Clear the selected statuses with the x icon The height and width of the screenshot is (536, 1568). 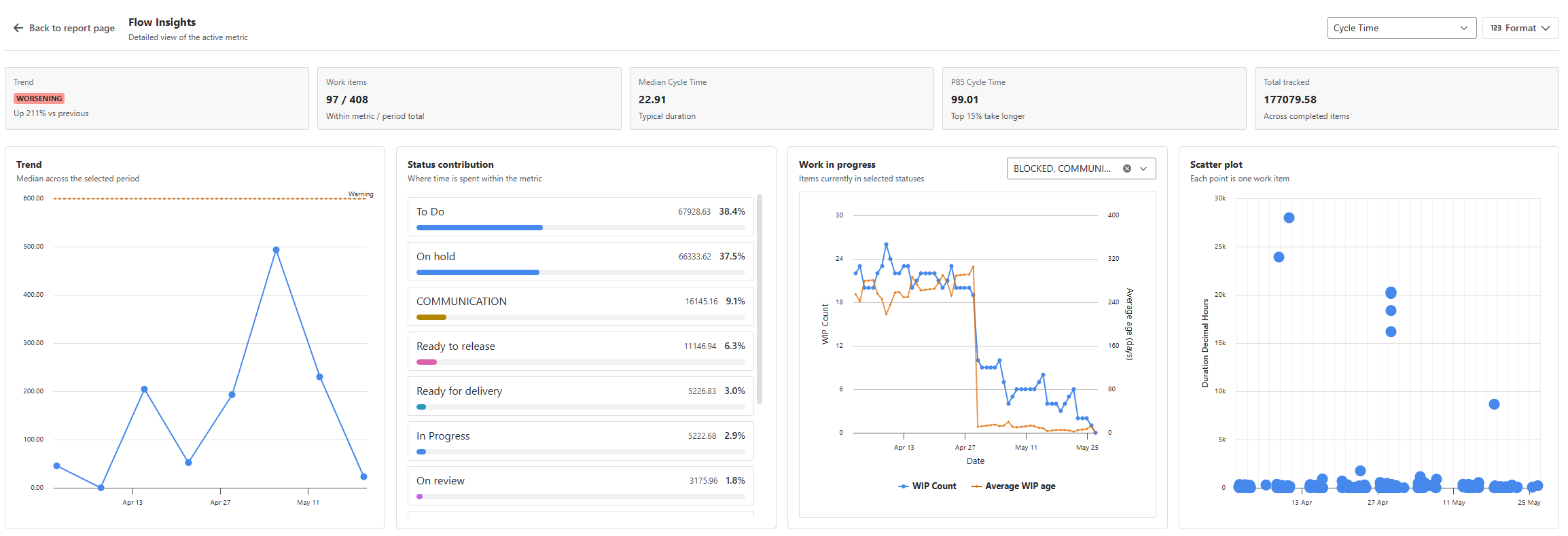[x=1127, y=168]
